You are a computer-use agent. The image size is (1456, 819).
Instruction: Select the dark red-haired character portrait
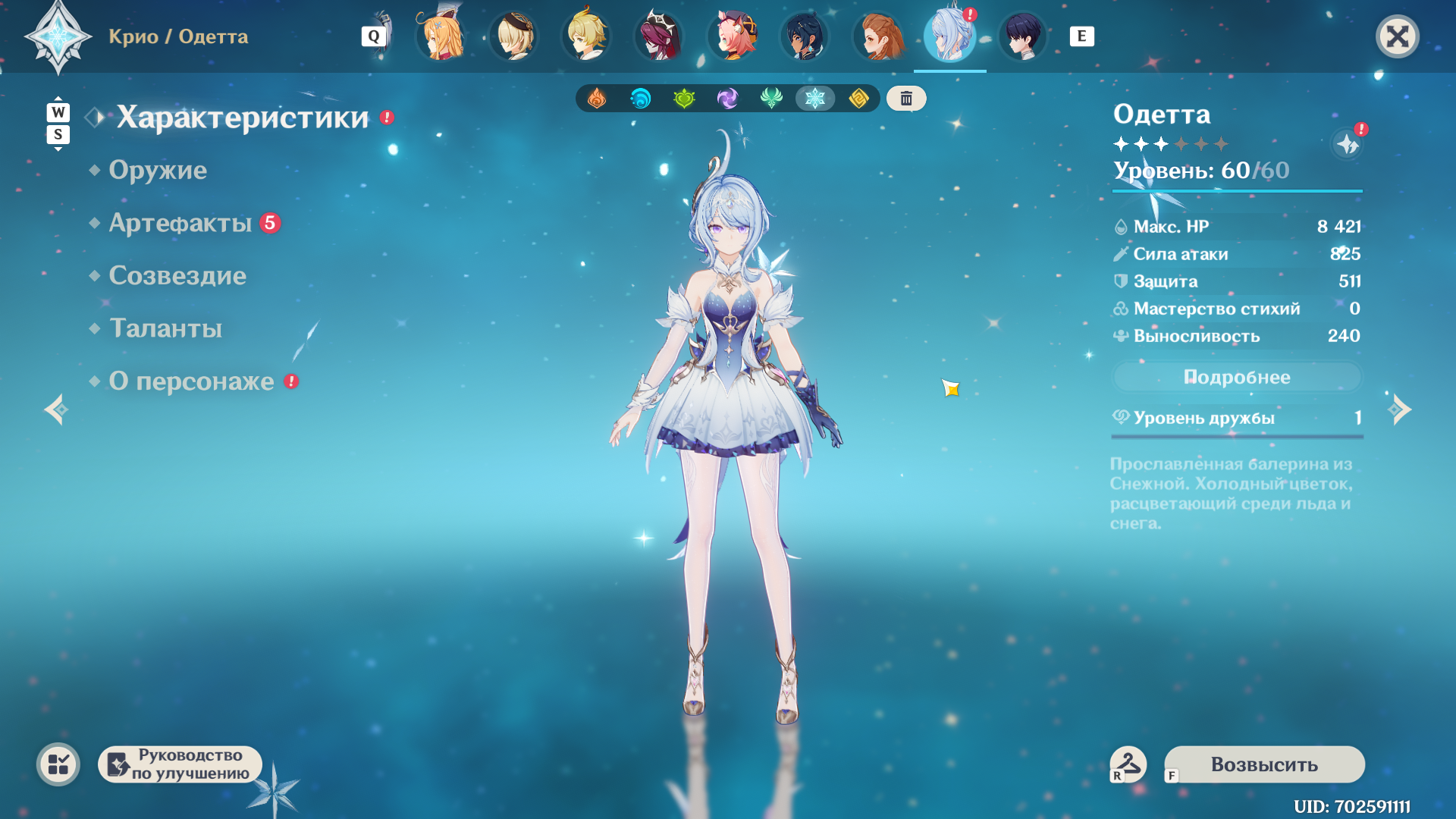(x=659, y=36)
